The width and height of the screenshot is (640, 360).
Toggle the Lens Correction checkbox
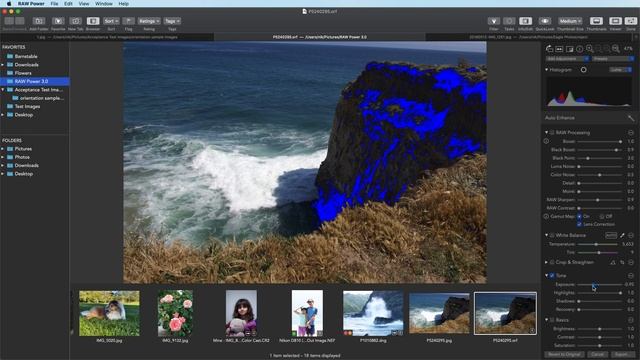coord(579,224)
